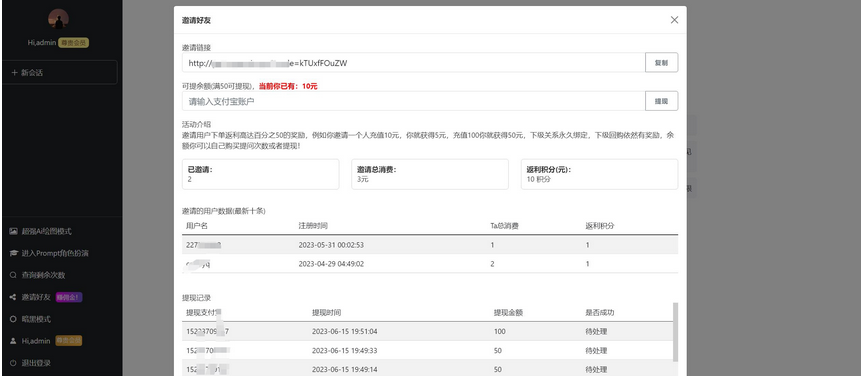Click the 尊贵会员 badge in bottom menu

coord(68,341)
